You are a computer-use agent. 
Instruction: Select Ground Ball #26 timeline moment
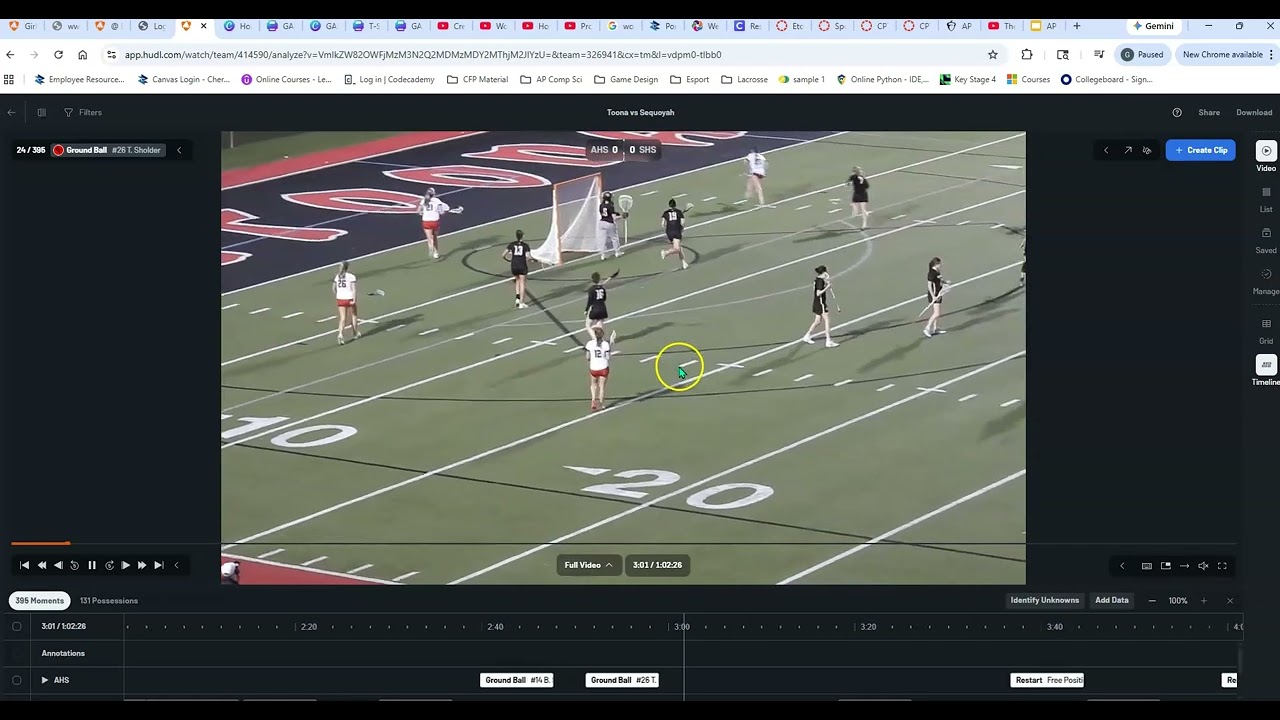[622, 680]
